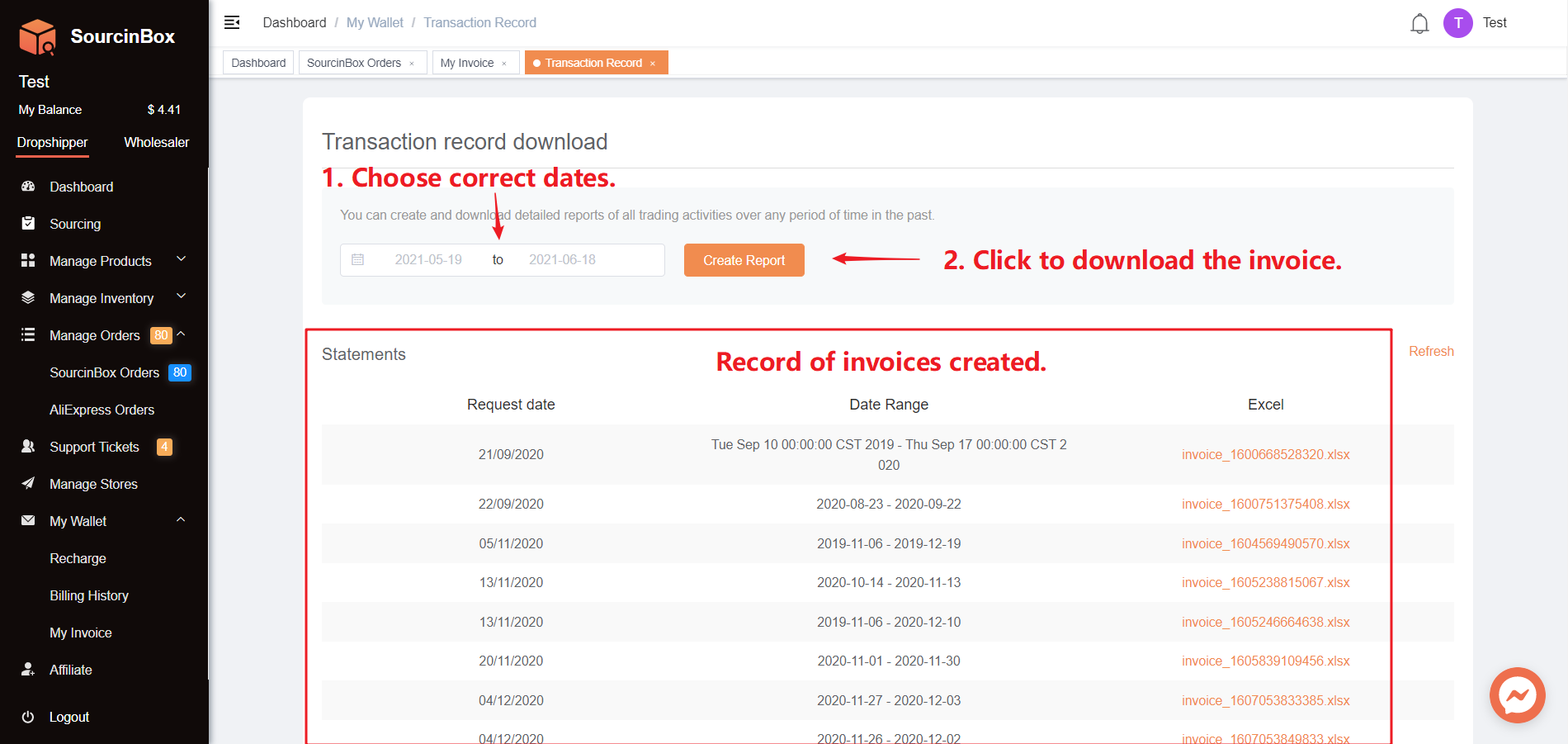Download invoice_1600668528320.xlsx
Viewport: 1568px width, 744px height.
click(1265, 454)
